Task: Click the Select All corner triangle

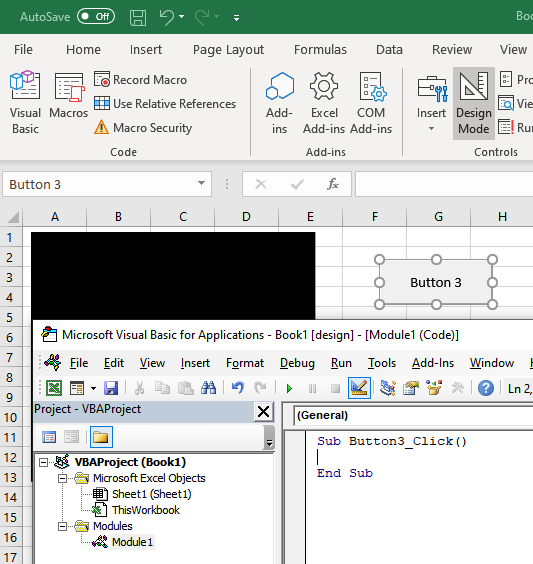Action: (13, 217)
